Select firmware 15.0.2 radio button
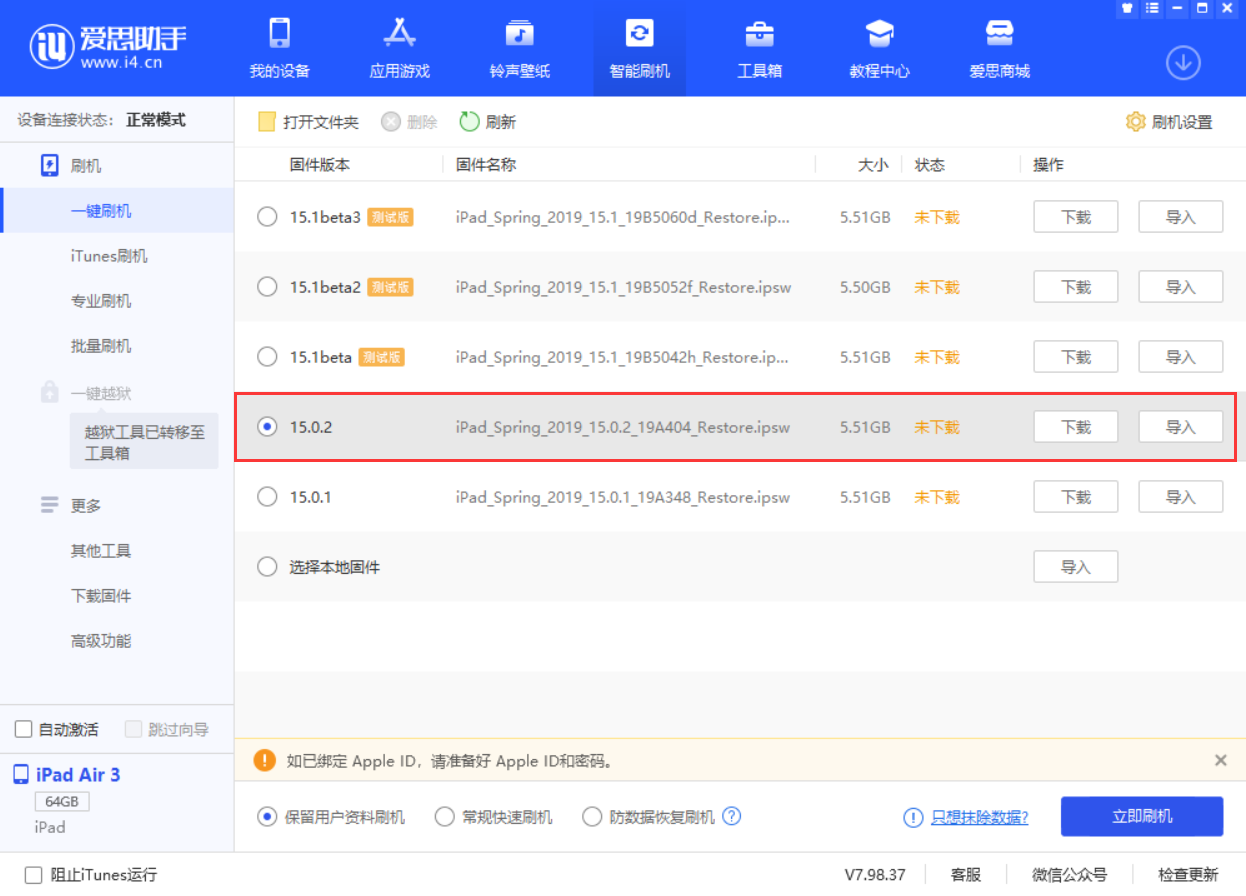This screenshot has height=896, width=1246. (x=267, y=427)
